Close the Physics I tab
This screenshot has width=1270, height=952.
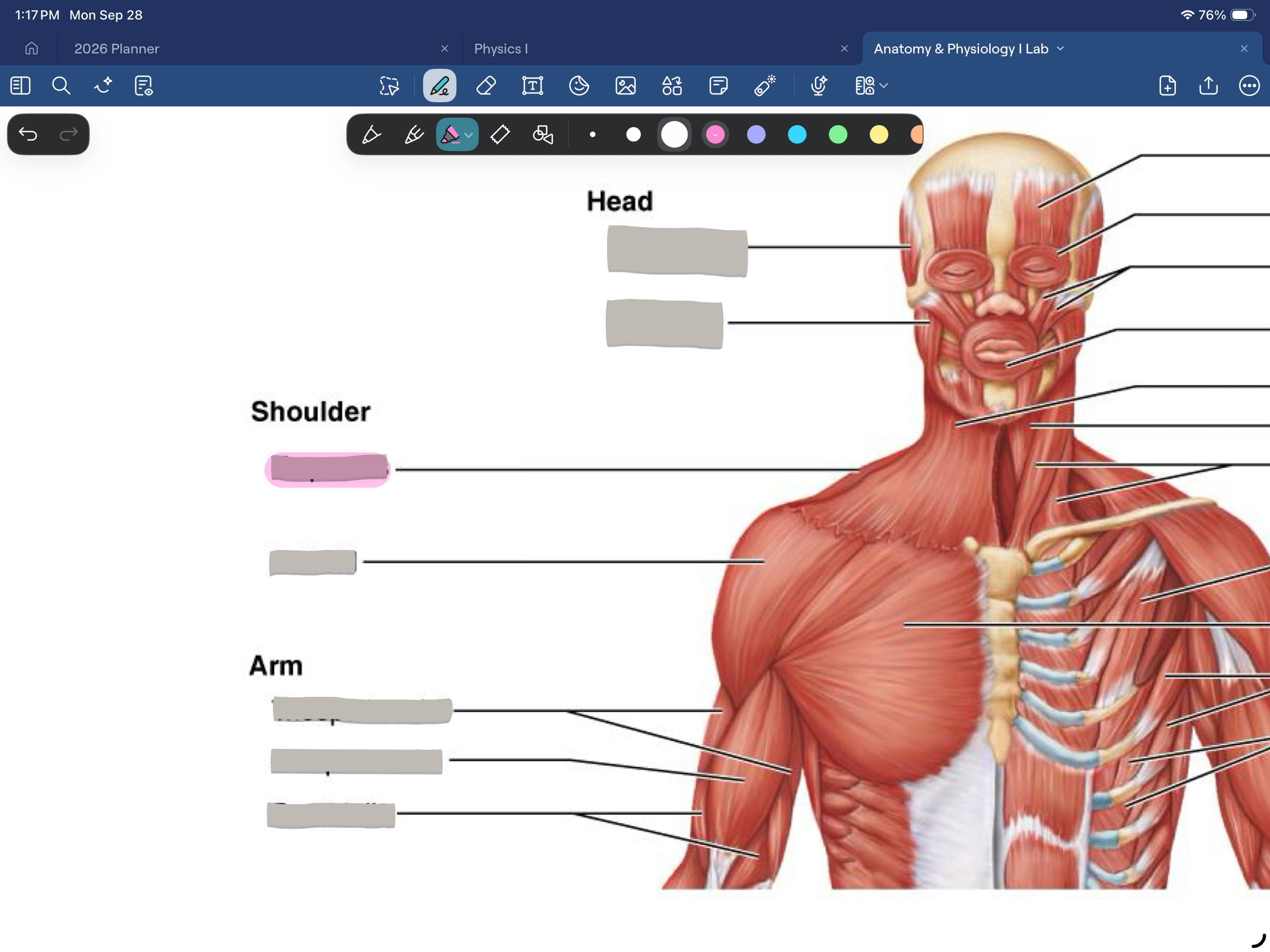click(x=844, y=48)
